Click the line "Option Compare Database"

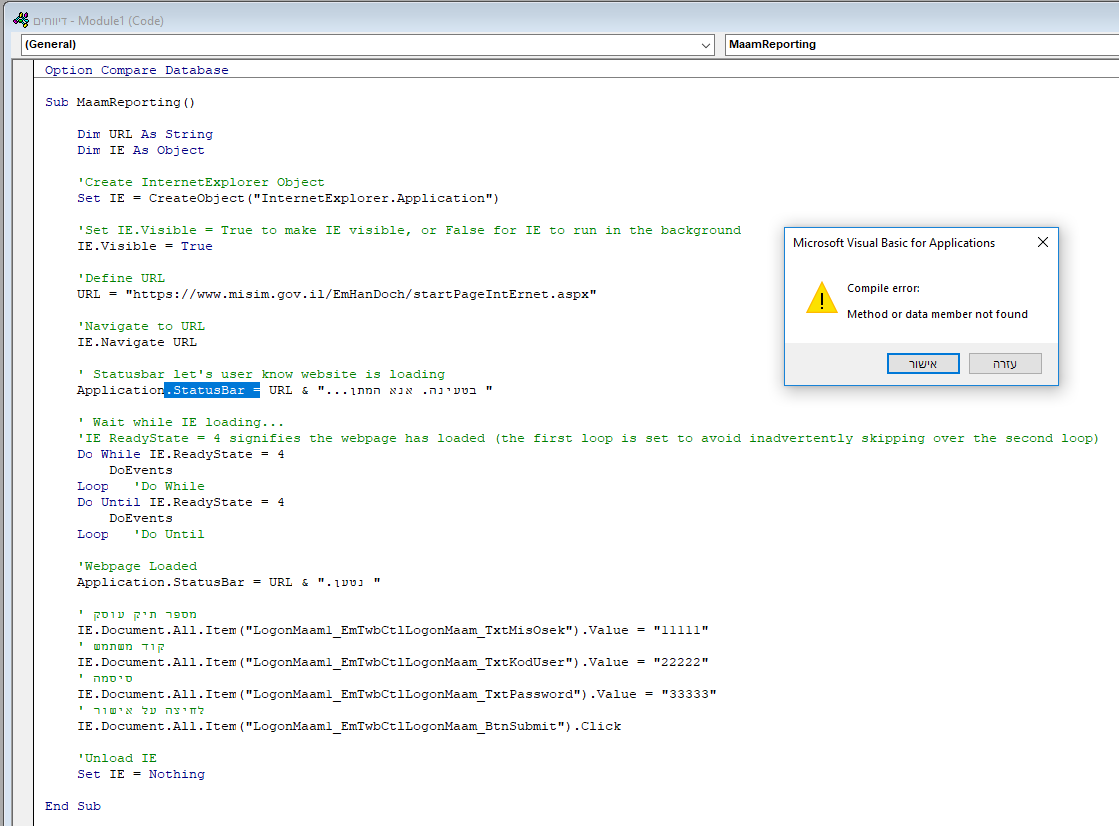pos(137,71)
